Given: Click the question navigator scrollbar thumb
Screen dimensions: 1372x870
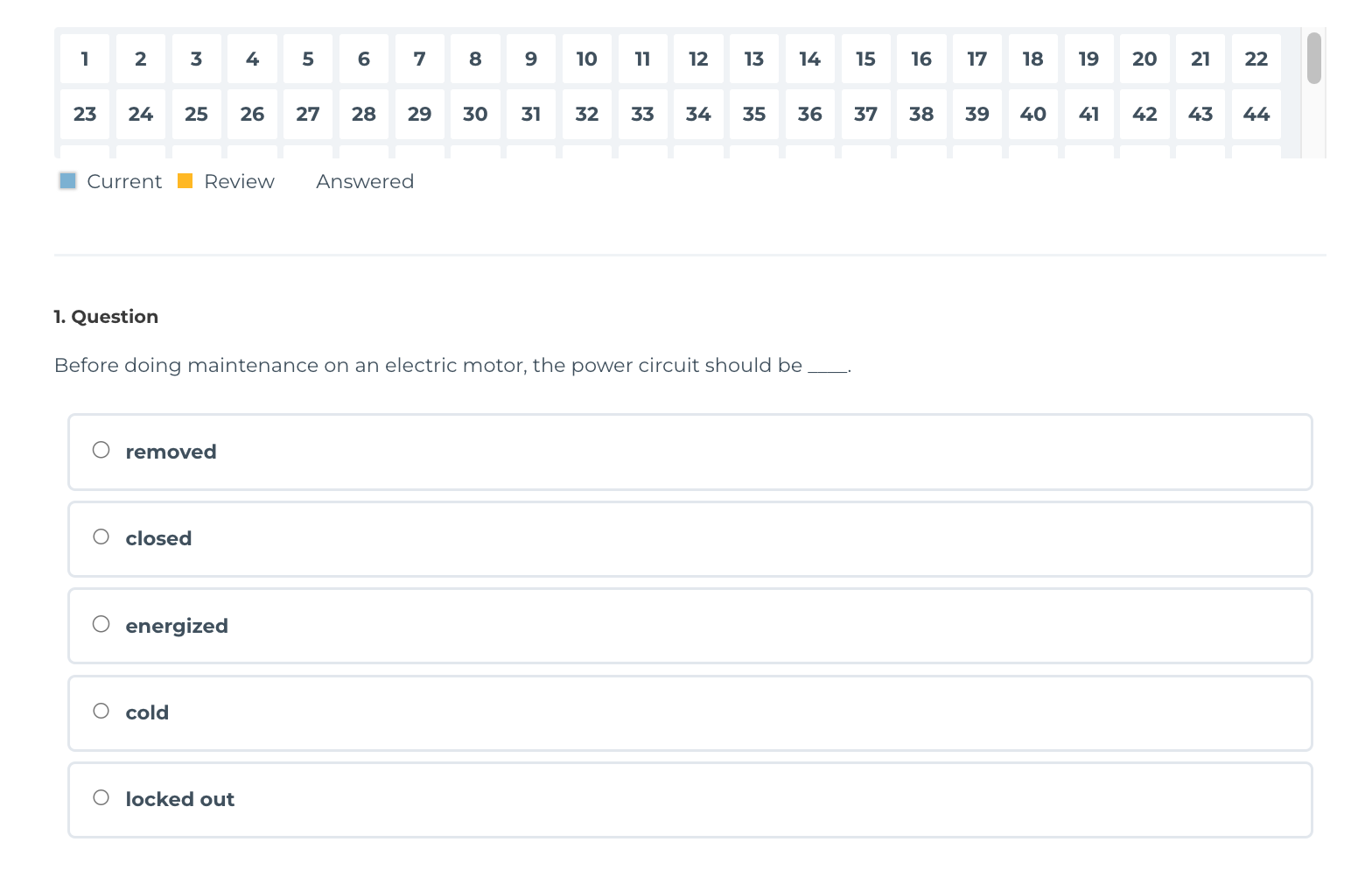Looking at the screenshot, I should point(1313,58).
